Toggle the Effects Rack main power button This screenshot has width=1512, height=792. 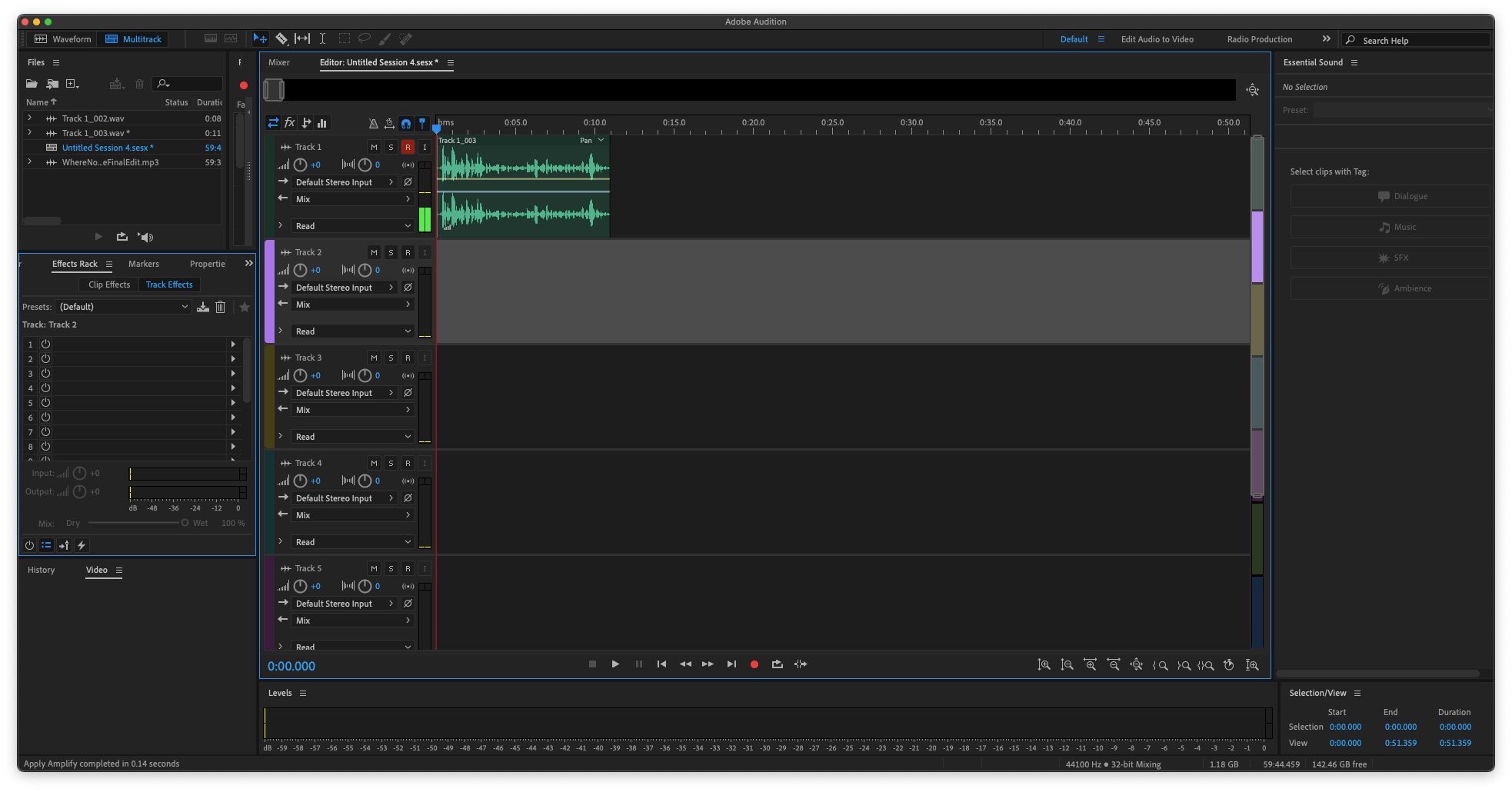pyautogui.click(x=29, y=545)
